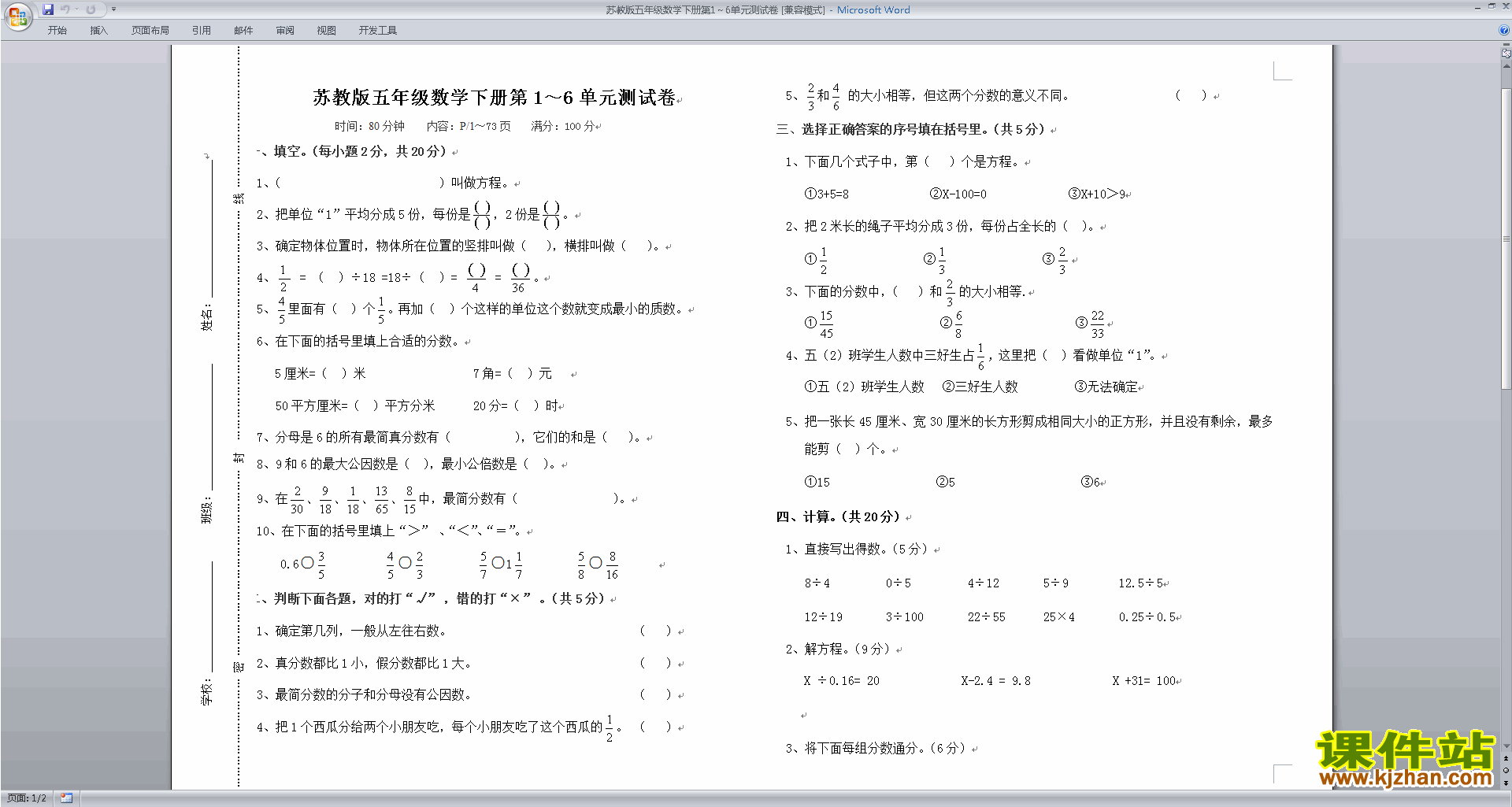Open the 插入 ribbon tab
1512x807 pixels.
tap(99, 31)
